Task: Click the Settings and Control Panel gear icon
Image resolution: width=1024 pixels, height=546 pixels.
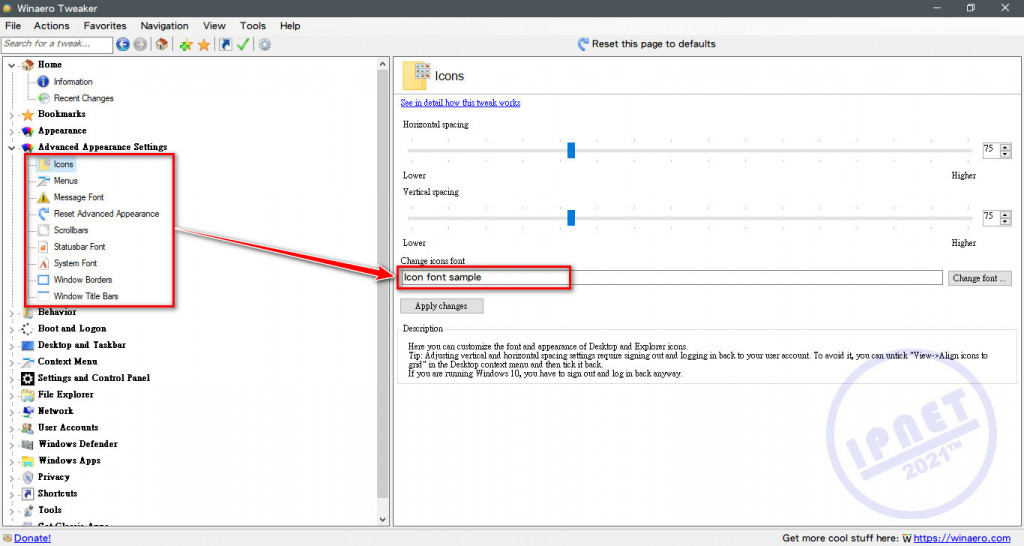Action: [x=27, y=378]
